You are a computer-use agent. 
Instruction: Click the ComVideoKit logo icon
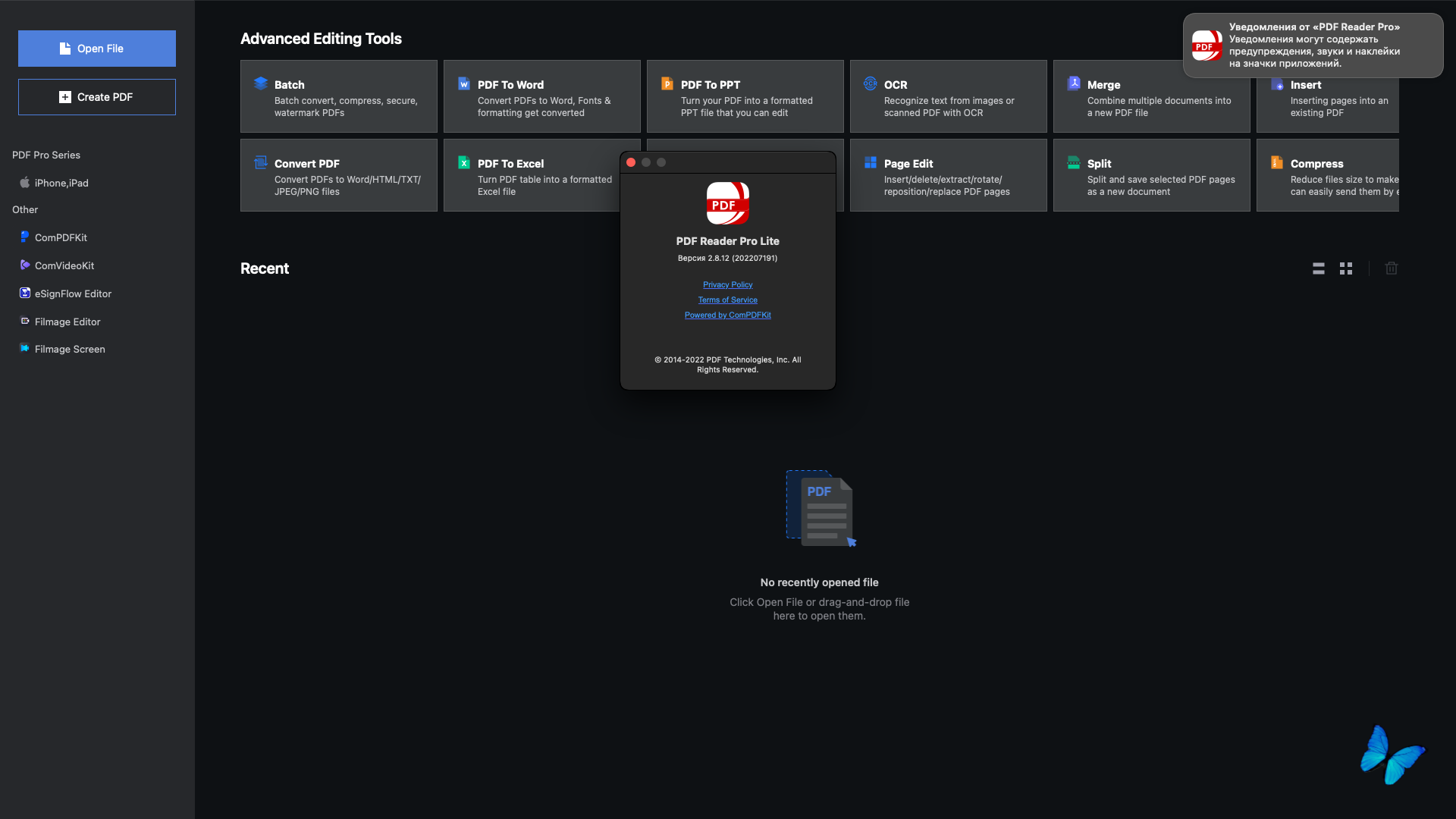pos(25,265)
